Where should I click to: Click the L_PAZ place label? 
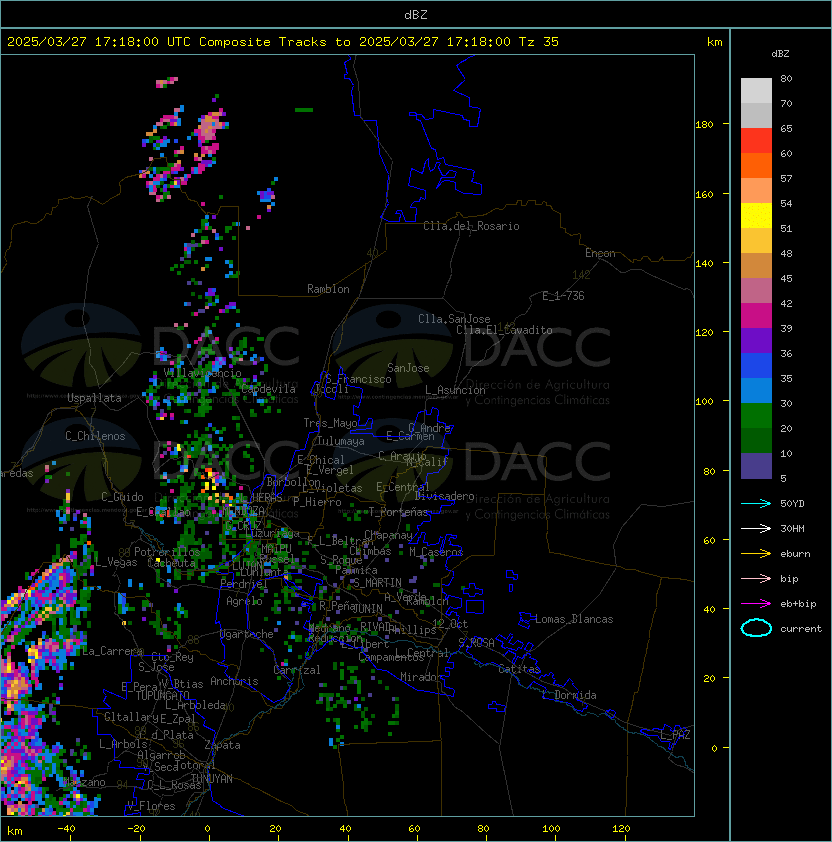click(x=675, y=735)
